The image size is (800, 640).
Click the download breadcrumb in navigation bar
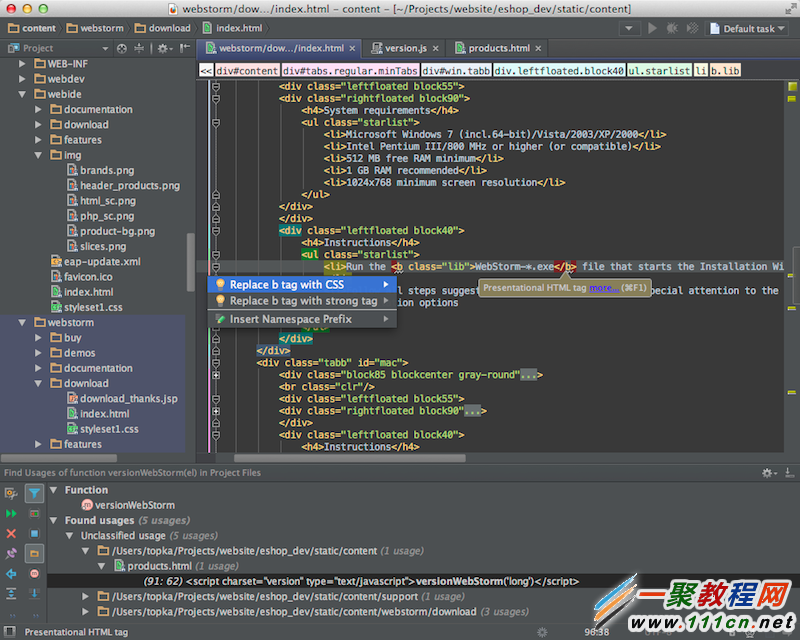click(x=163, y=29)
